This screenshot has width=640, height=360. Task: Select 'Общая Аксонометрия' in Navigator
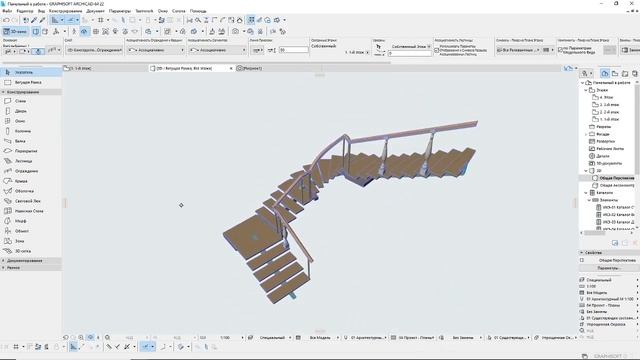pyautogui.click(x=616, y=185)
